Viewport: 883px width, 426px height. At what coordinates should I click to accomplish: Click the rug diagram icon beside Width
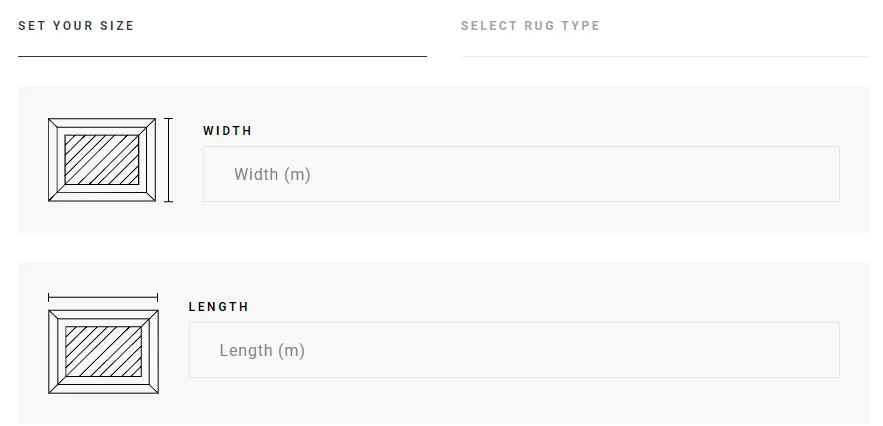(x=102, y=160)
